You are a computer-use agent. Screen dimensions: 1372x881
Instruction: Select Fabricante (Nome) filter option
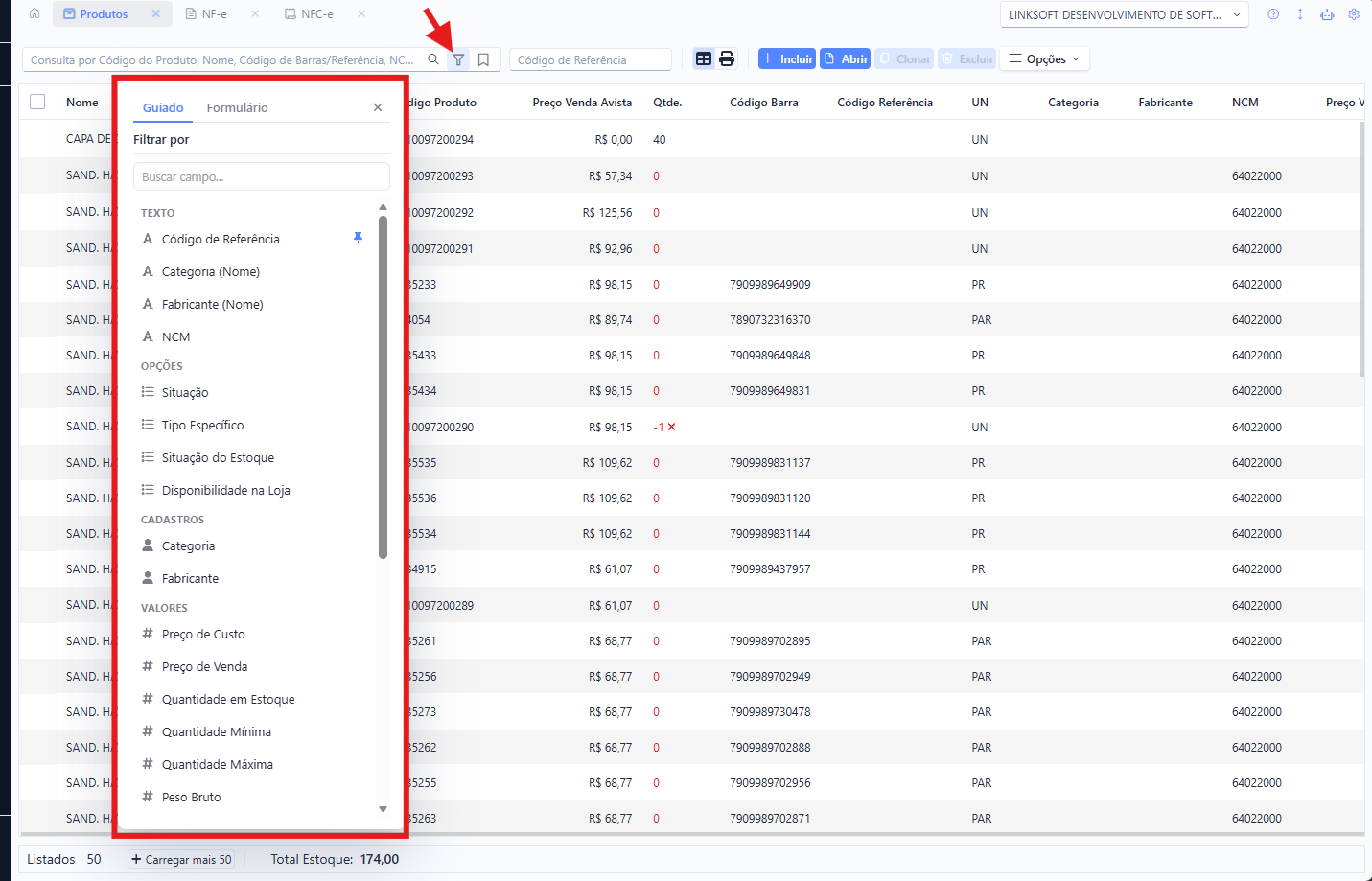tap(212, 304)
